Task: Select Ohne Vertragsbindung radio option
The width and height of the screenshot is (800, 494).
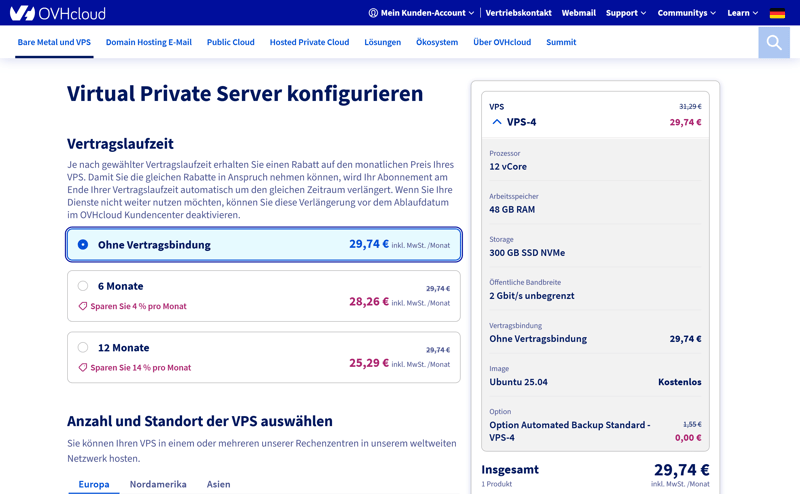Action: coord(83,244)
